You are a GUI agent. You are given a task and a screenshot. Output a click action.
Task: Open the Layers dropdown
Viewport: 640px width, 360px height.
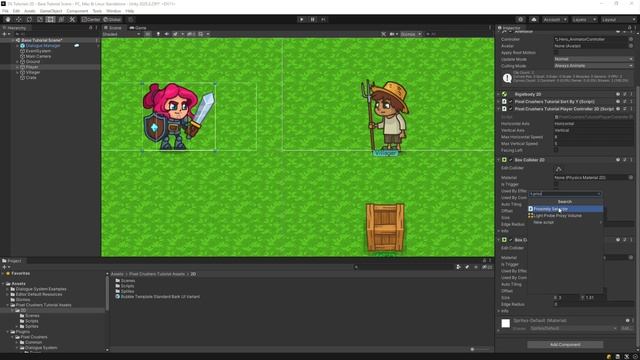[584, 20]
